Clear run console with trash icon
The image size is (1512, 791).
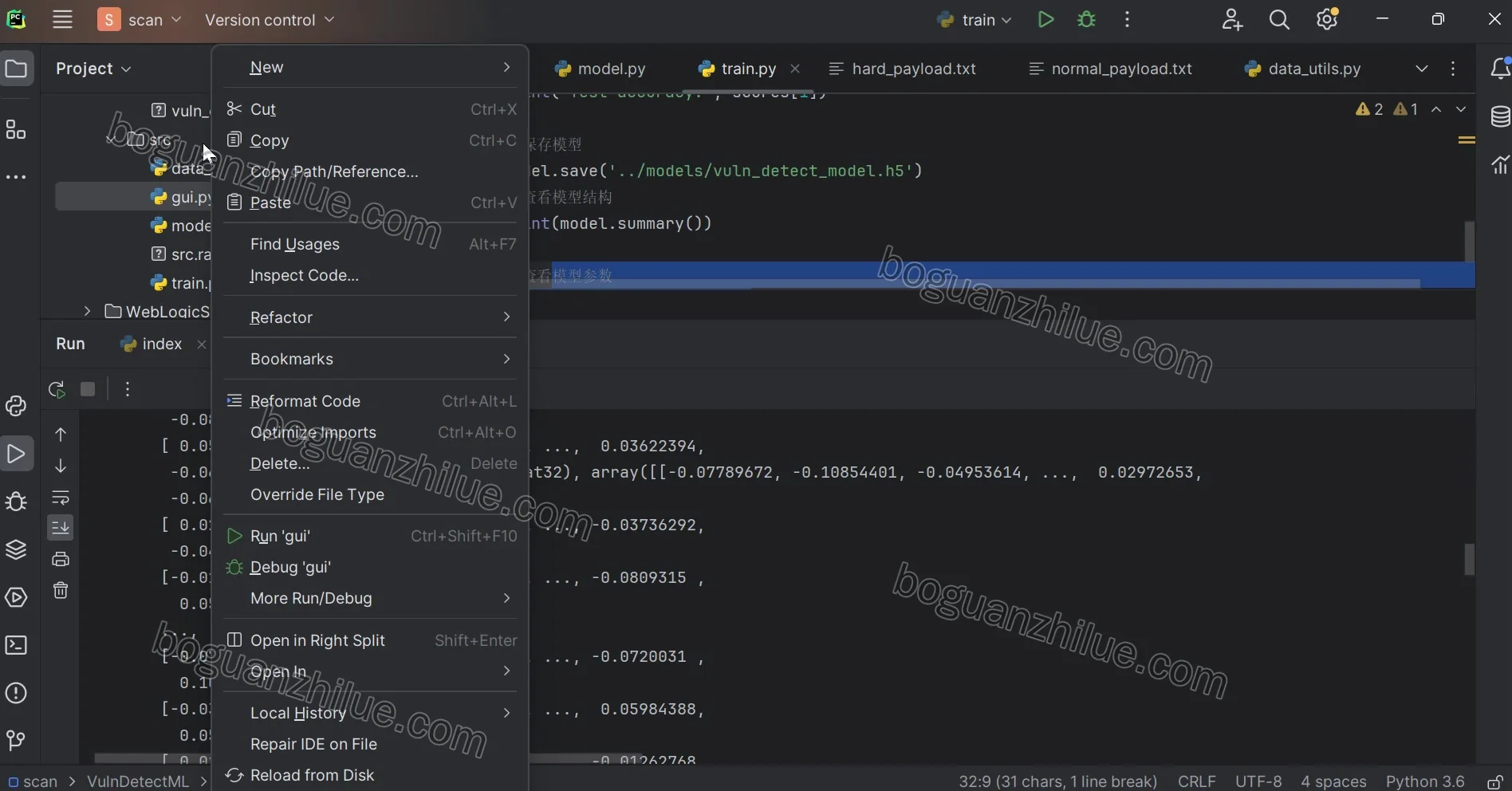coord(61,590)
